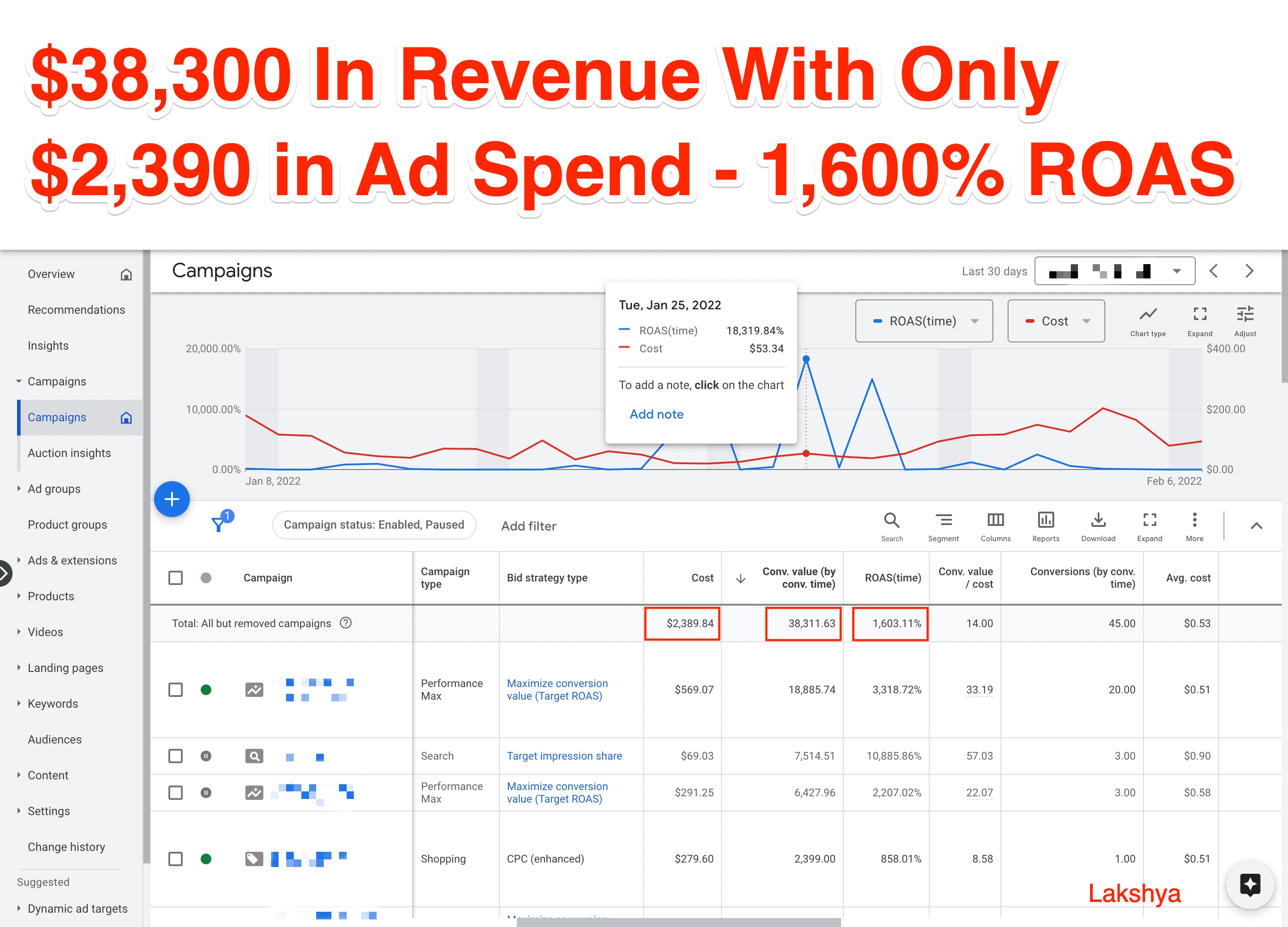The height and width of the screenshot is (927, 1288).
Task: Open the ROAS(time) metric dropdown
Action: pos(924,321)
